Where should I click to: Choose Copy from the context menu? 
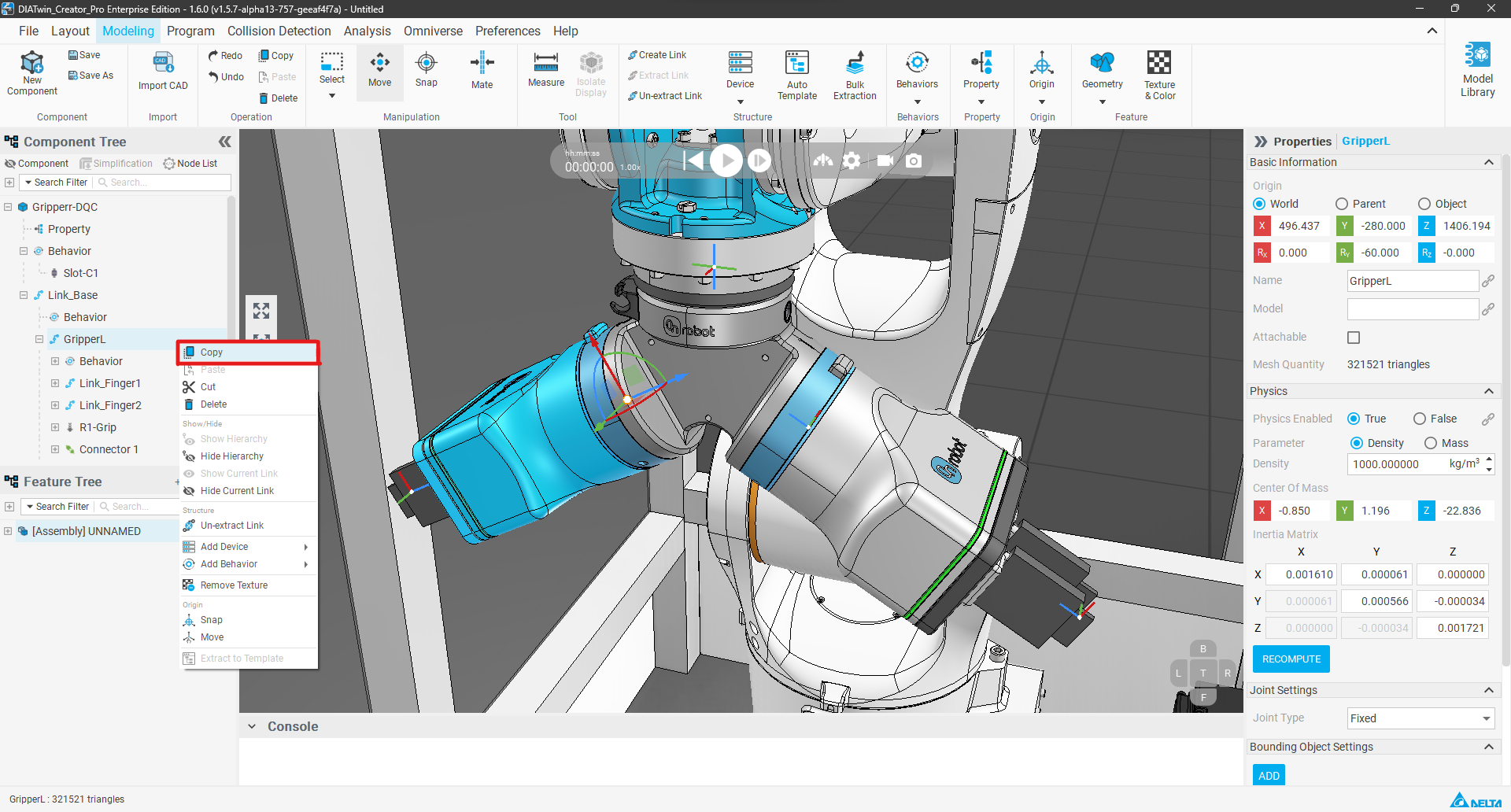point(249,352)
